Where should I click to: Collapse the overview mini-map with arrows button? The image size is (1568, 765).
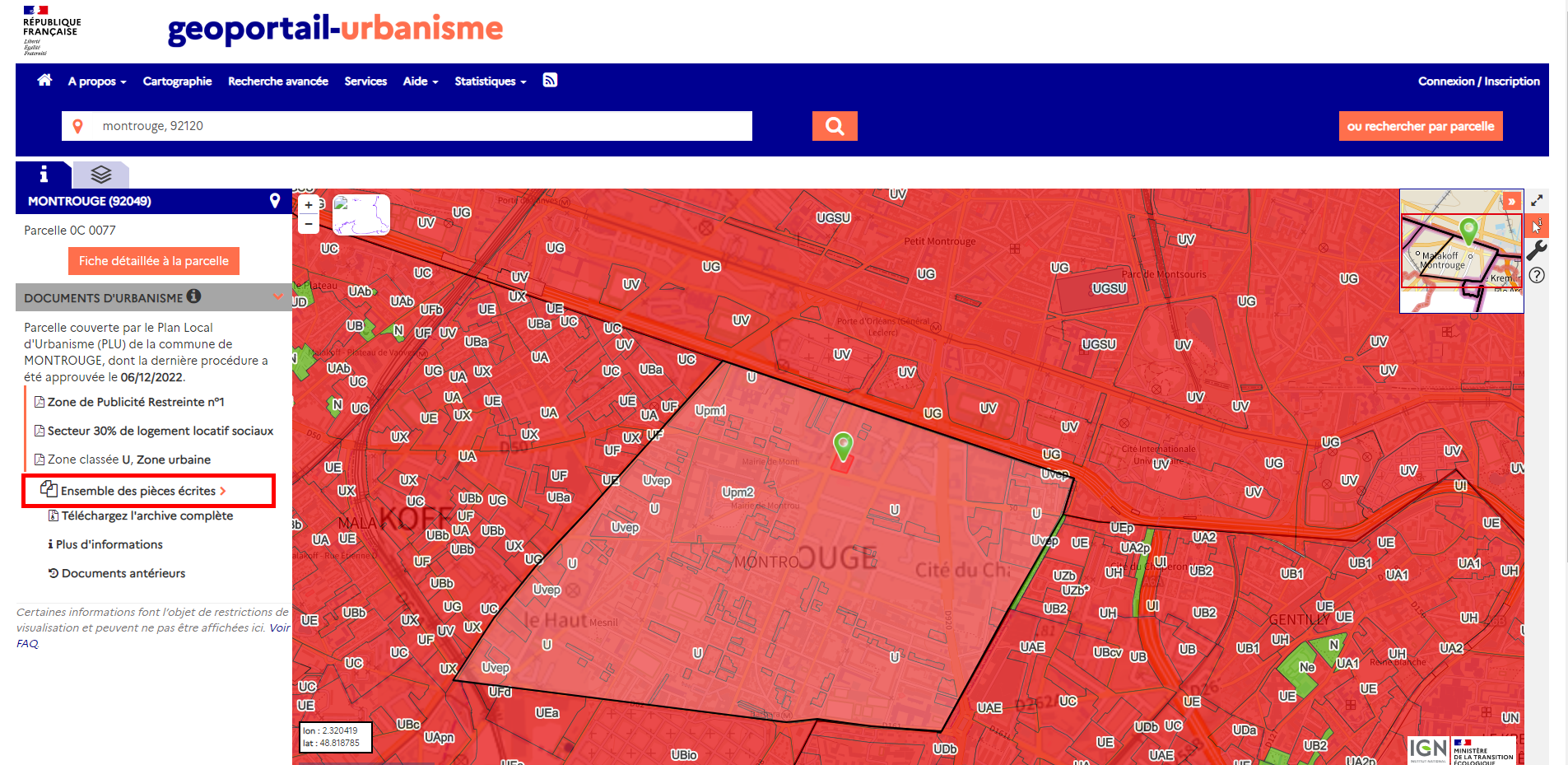[x=1511, y=201]
